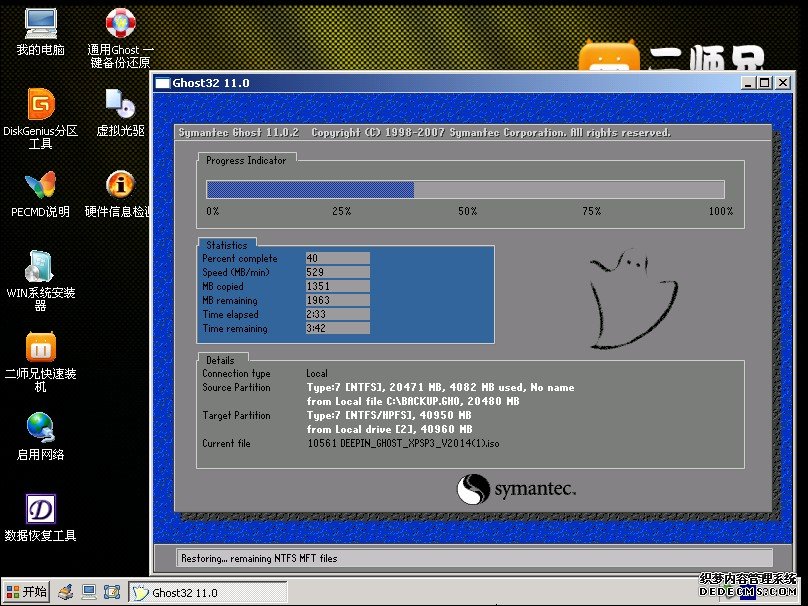Open the 硬件信息检测 desktop icon
Image resolution: width=808 pixels, height=606 pixels.
click(118, 194)
